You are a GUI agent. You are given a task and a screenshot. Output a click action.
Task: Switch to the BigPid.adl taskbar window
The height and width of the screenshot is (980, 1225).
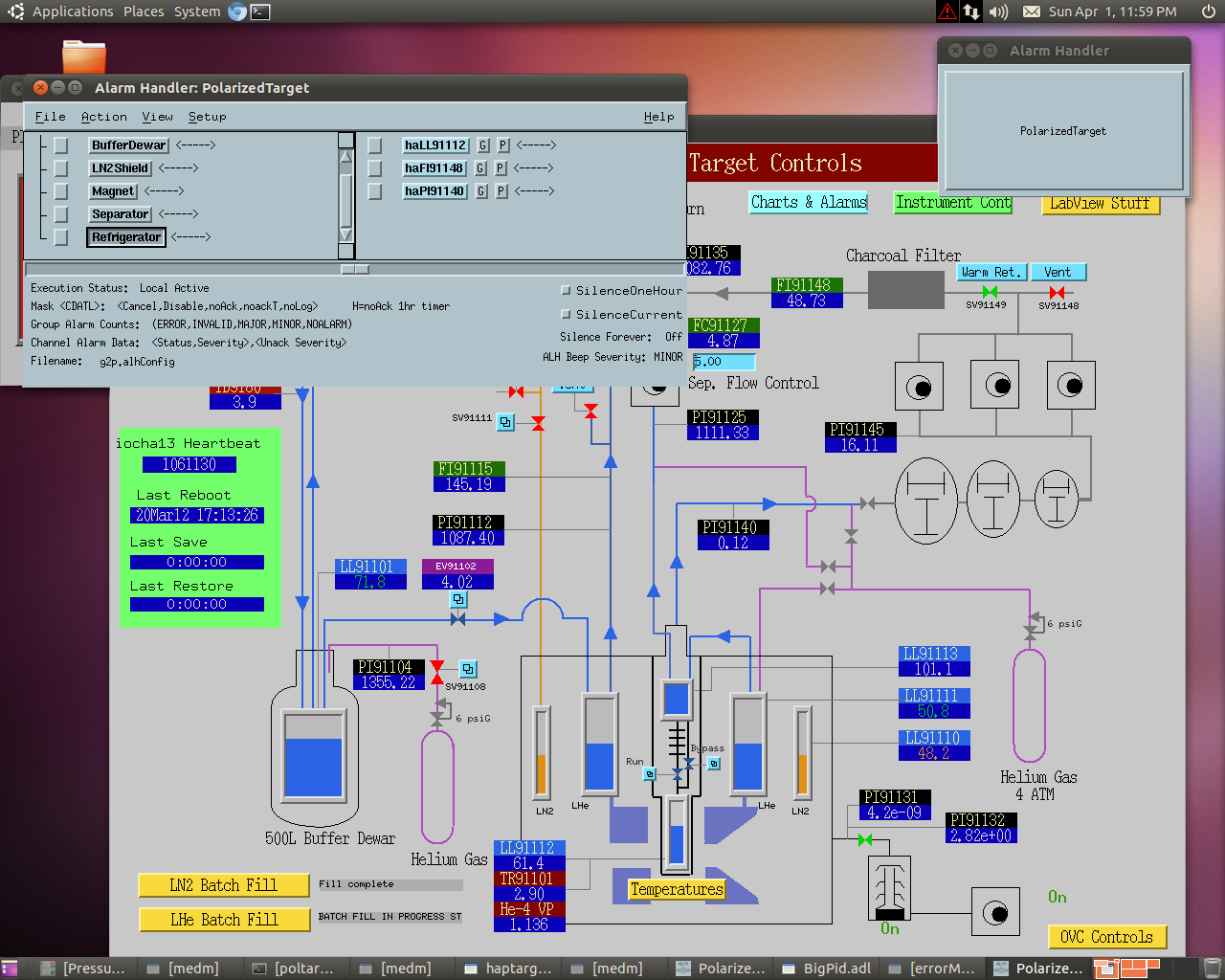(x=828, y=969)
